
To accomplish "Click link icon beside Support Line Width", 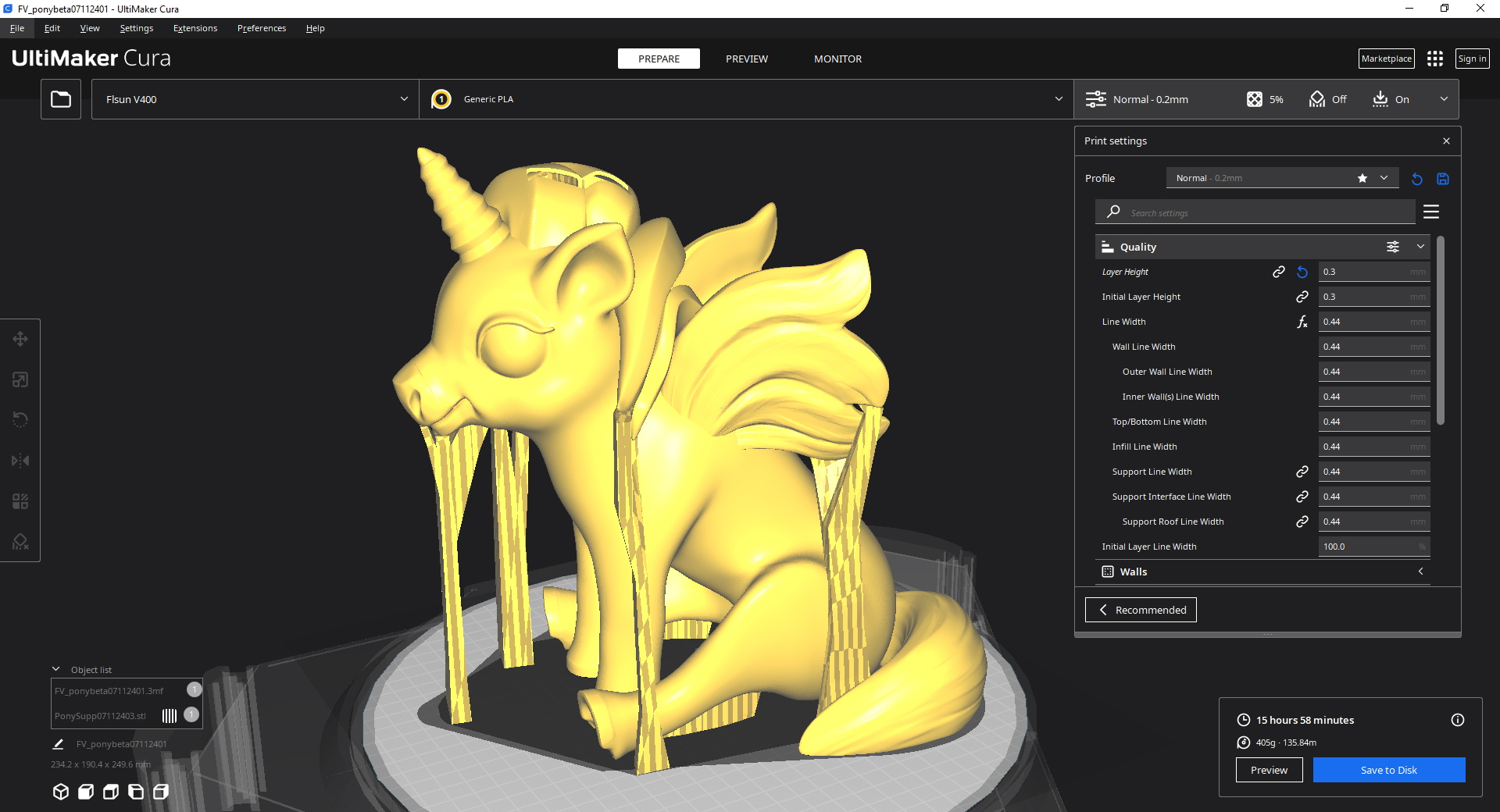I will coord(1302,472).
